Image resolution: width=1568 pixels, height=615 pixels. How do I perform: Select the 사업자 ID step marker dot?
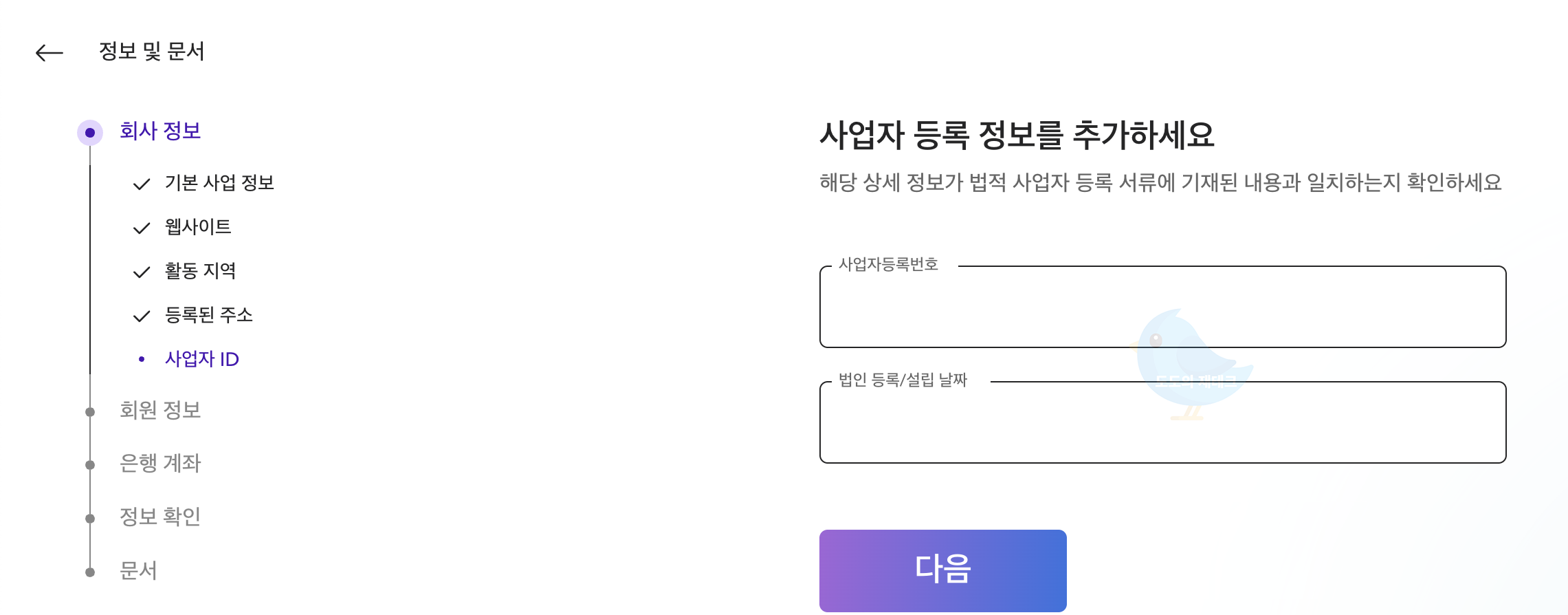[x=142, y=358]
